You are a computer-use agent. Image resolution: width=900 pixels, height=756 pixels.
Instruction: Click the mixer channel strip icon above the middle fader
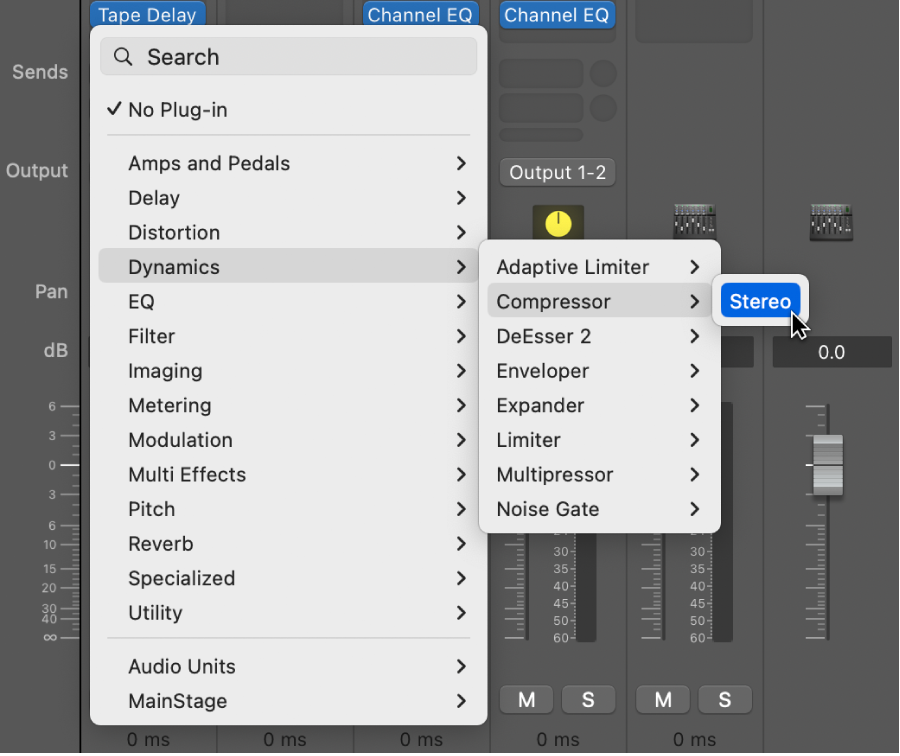point(694,222)
